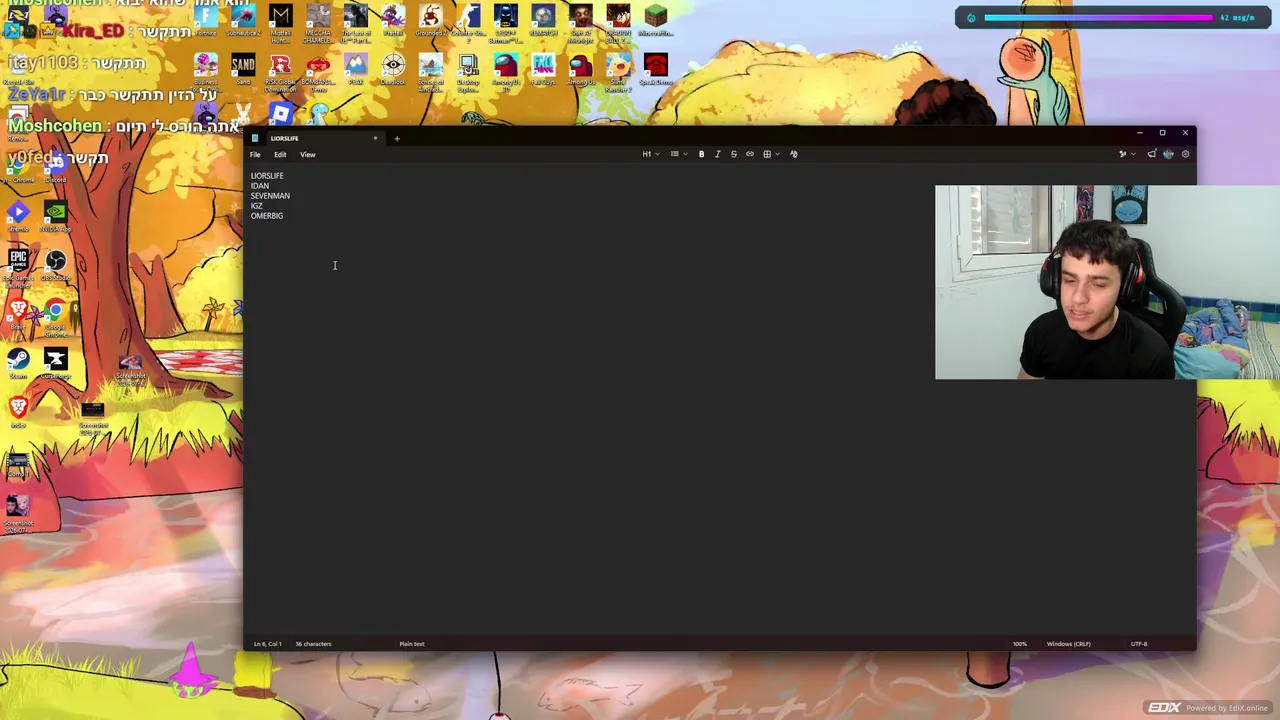Viewport: 1280px width, 720px height.
Task: Click the text line LIORSLIFE in the document
Action: pyautogui.click(x=267, y=176)
